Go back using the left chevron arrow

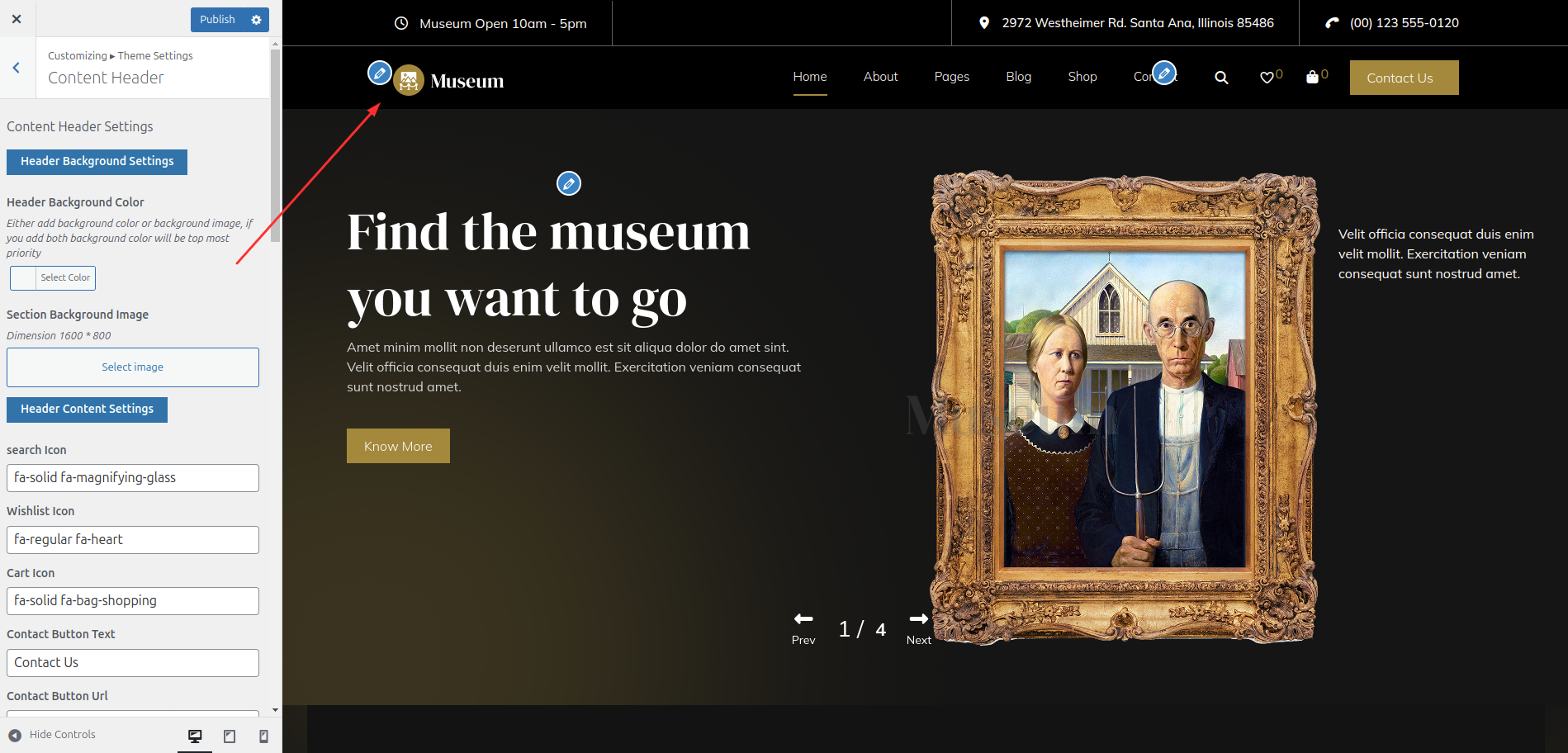coord(17,68)
